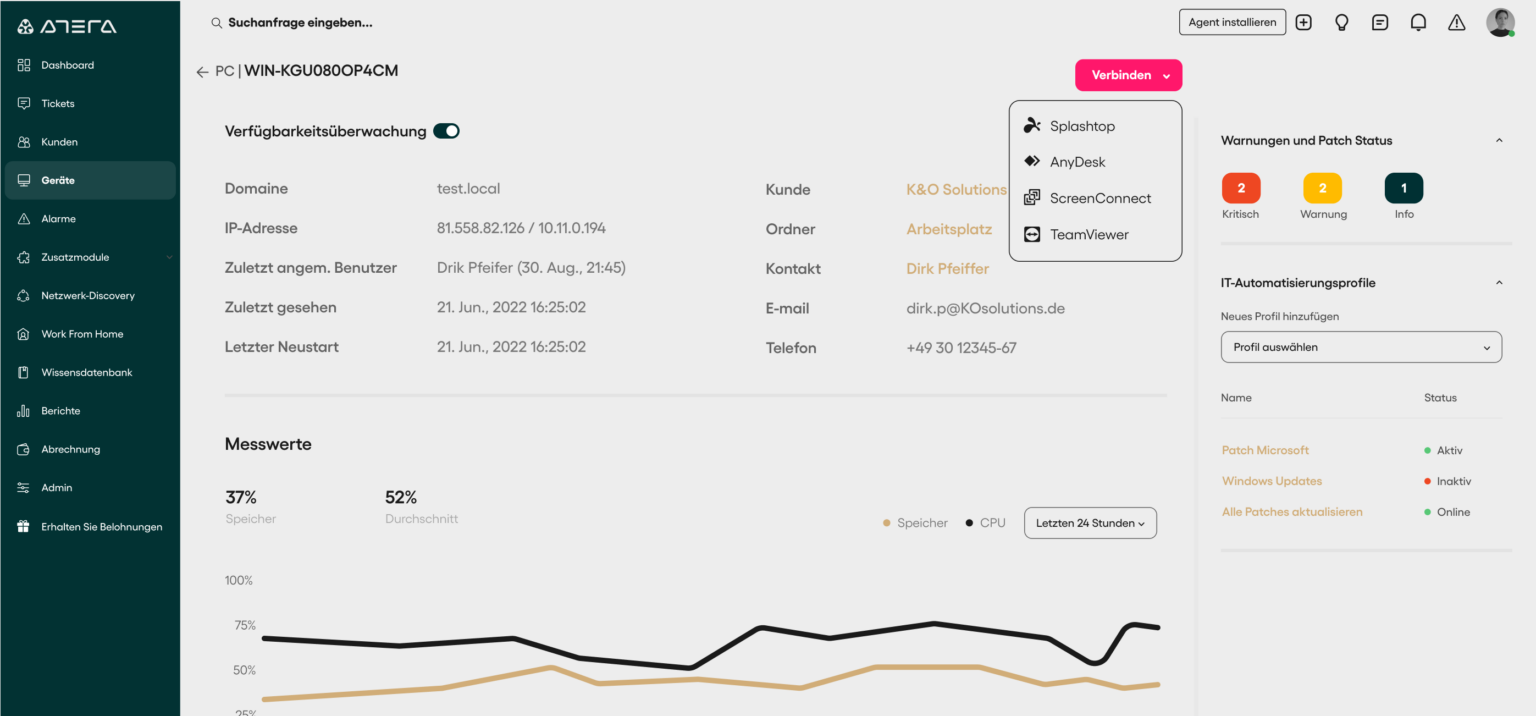
Task: Click the notifications bell icon
Action: [x=1418, y=21]
